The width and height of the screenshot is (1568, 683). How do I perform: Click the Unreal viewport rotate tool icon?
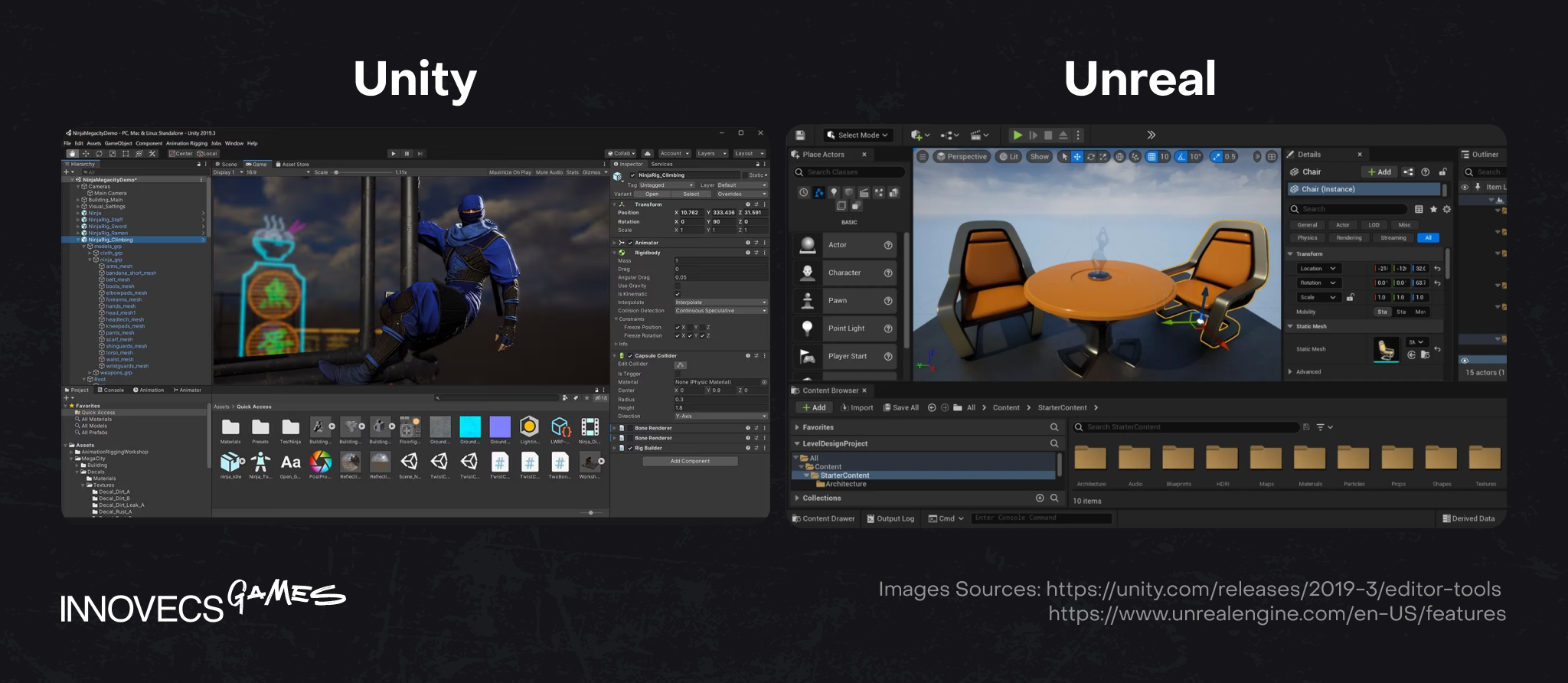(1090, 157)
